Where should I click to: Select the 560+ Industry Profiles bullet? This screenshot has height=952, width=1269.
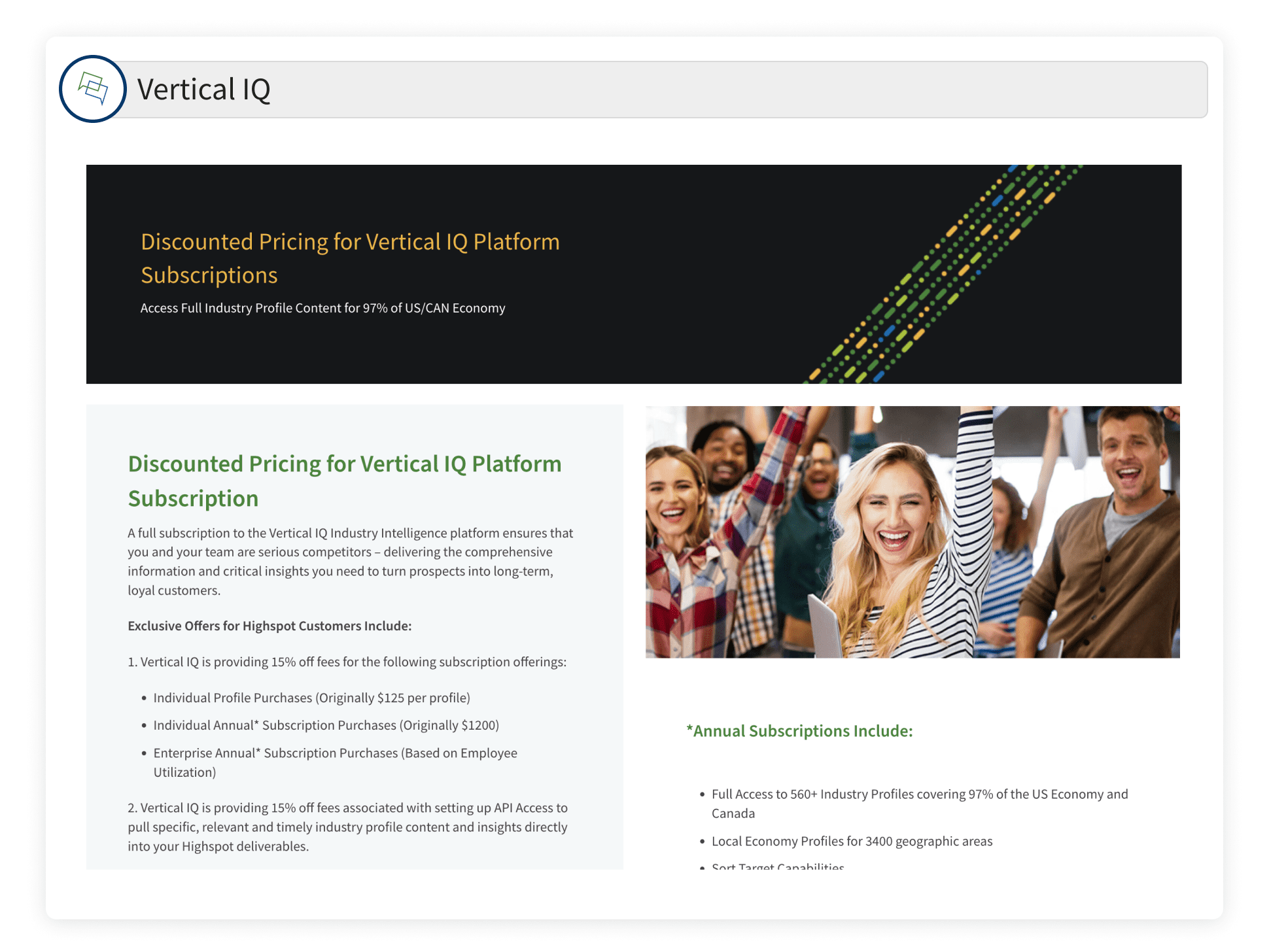919,803
